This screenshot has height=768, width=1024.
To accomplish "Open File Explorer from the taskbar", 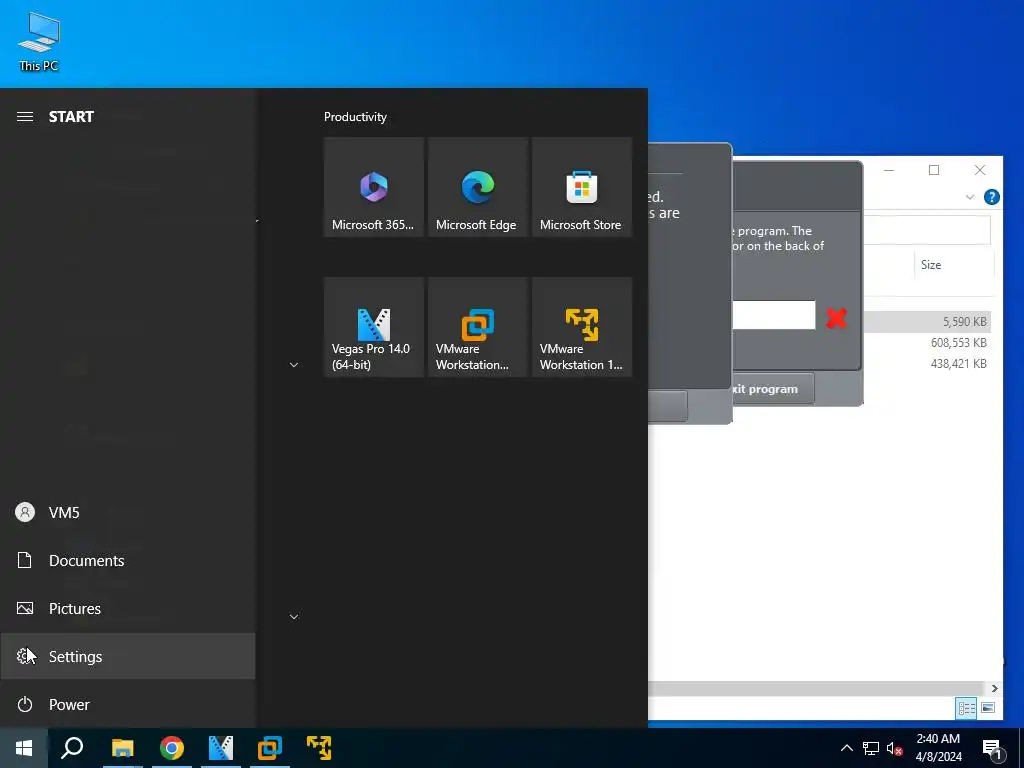I will 122,748.
